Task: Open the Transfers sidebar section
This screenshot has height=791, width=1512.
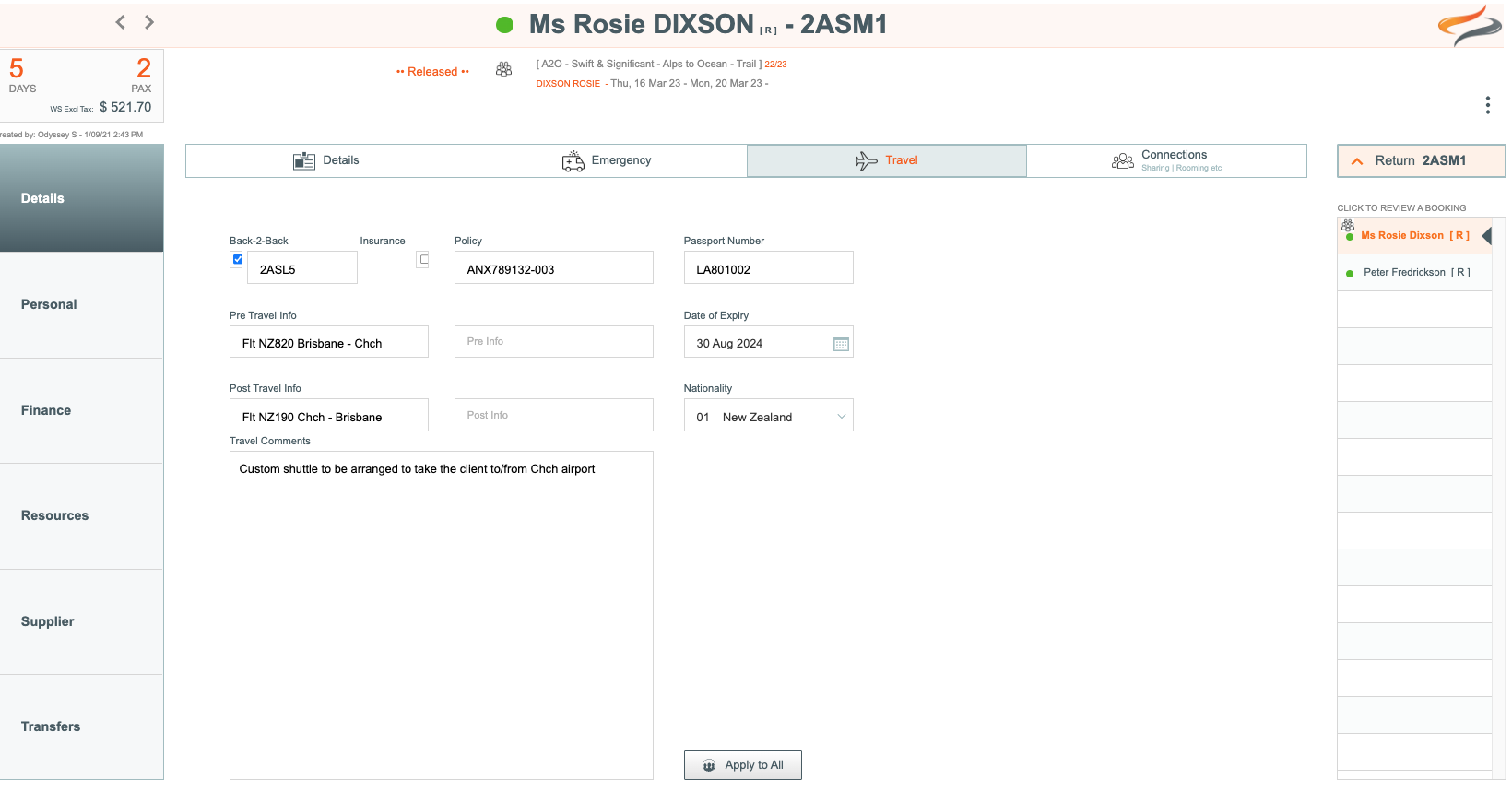Action: [x=81, y=727]
